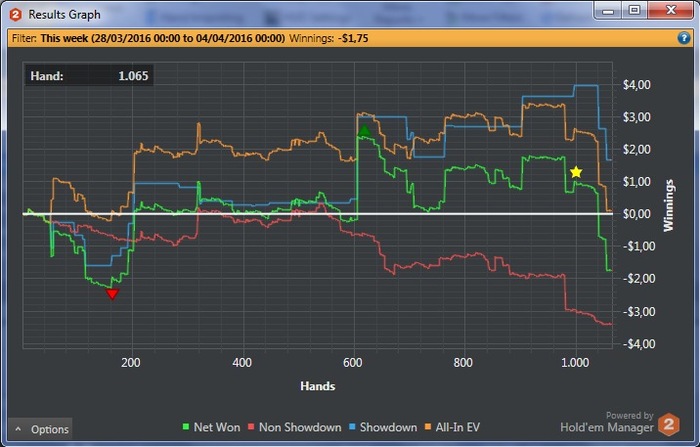
Task: Click the Hands axis title
Action: point(317,386)
